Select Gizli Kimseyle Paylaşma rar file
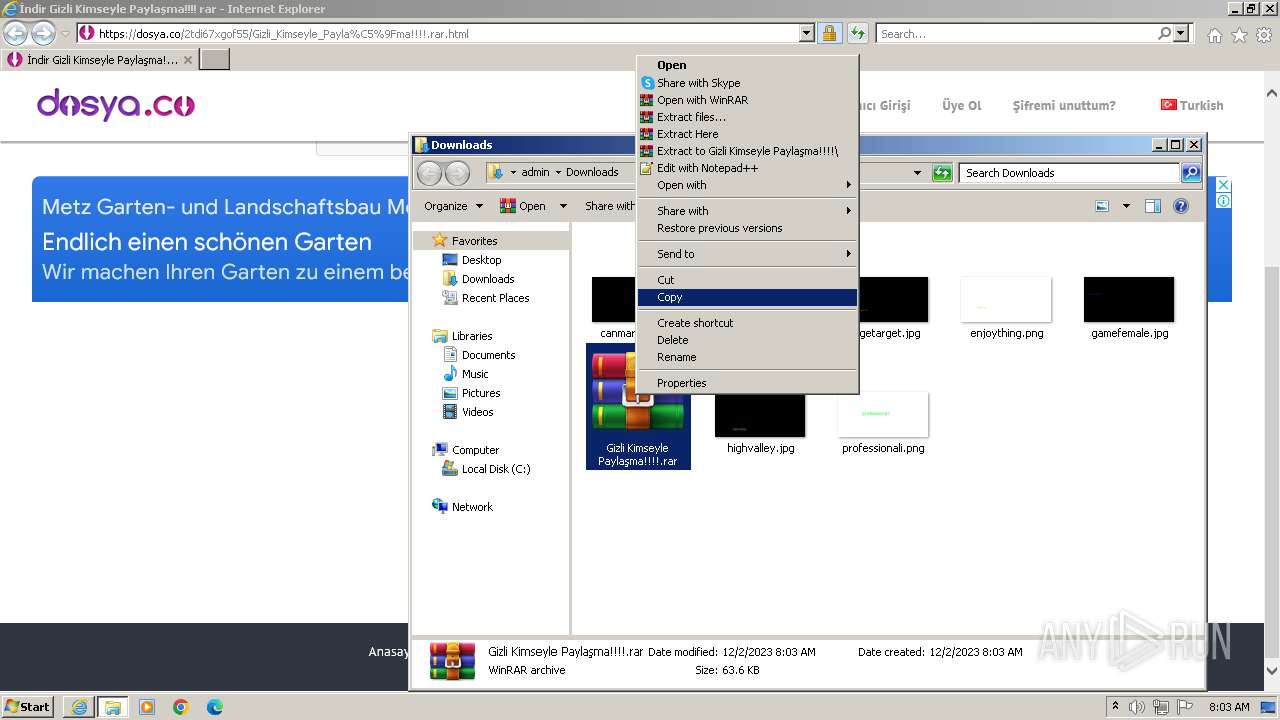1280x720 pixels. point(638,406)
